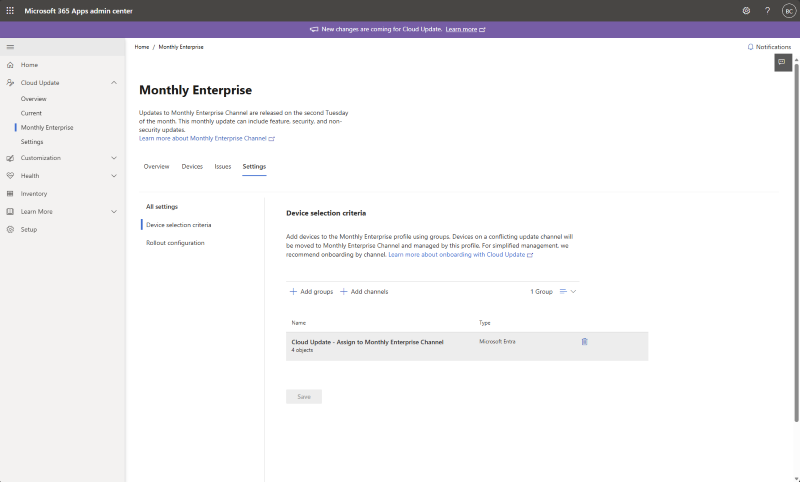Click the Health heart icon
The height and width of the screenshot is (482, 800).
(x=10, y=176)
